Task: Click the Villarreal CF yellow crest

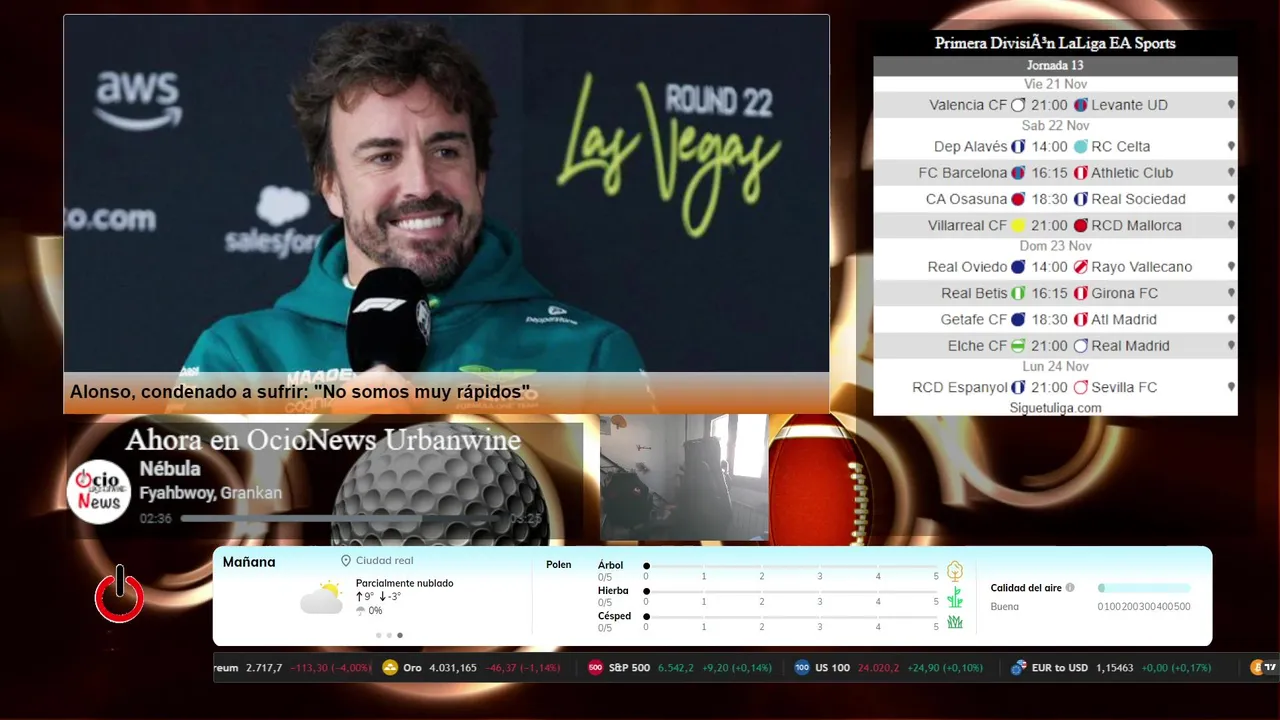Action: [x=1018, y=226]
